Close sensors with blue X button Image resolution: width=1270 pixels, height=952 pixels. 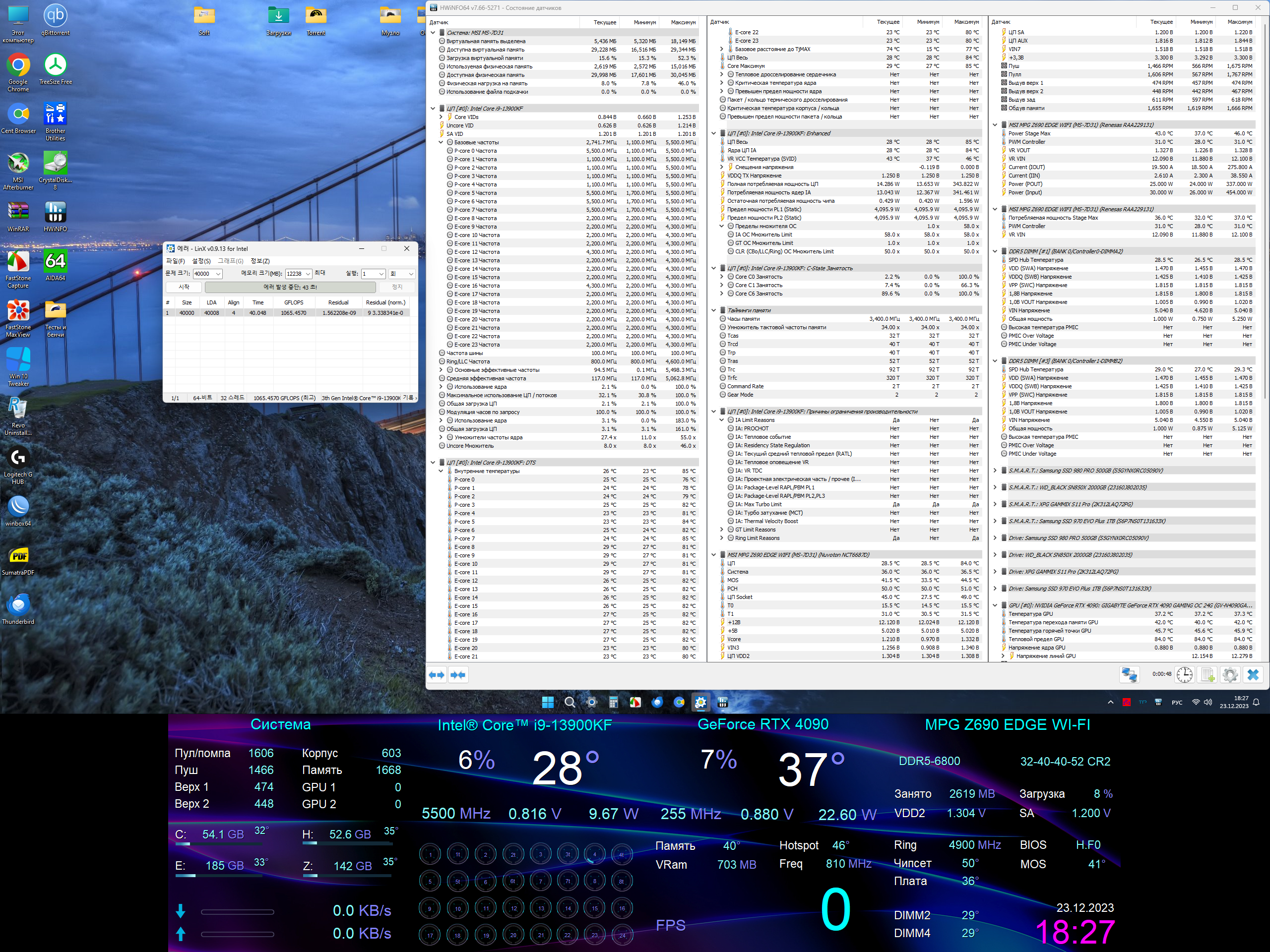1253,675
